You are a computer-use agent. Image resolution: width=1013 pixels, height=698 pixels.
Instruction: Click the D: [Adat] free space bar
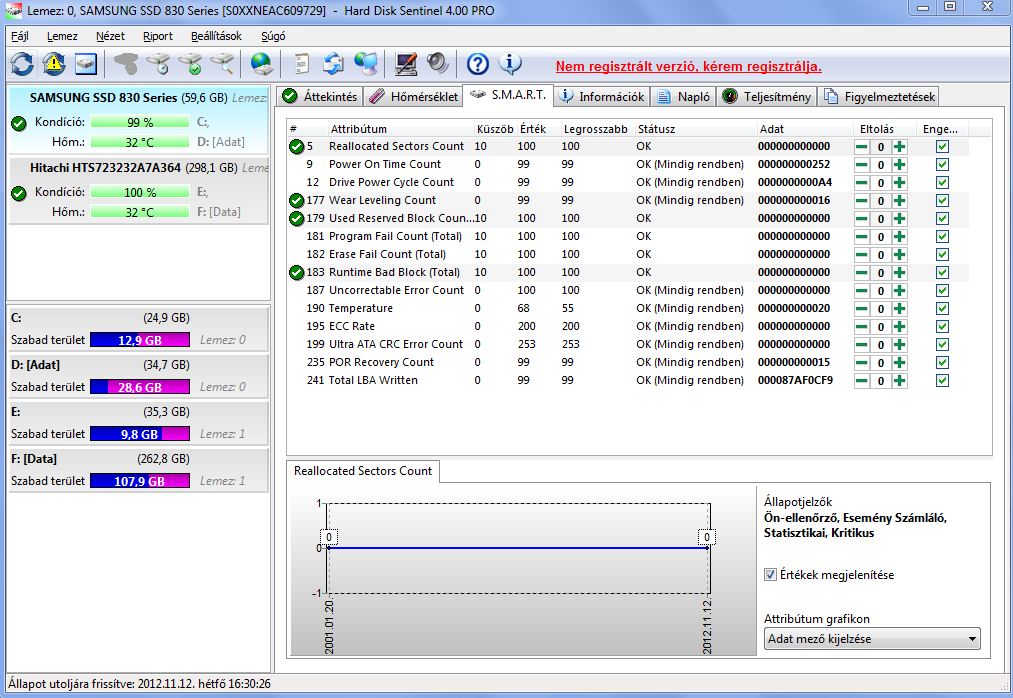pos(140,387)
